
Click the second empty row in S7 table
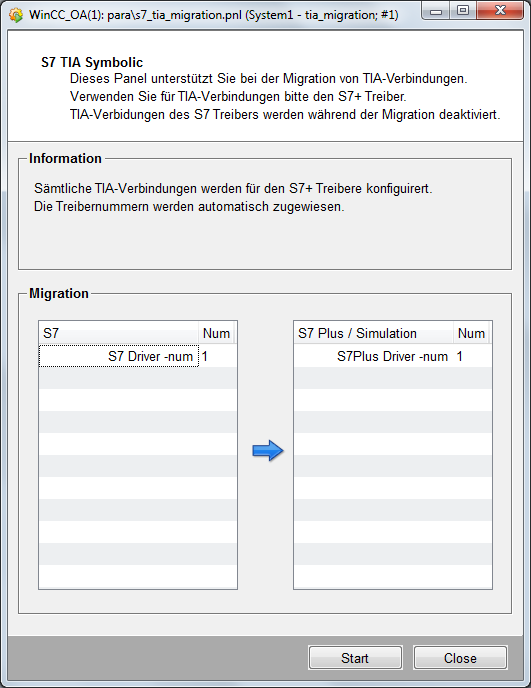(x=138, y=400)
